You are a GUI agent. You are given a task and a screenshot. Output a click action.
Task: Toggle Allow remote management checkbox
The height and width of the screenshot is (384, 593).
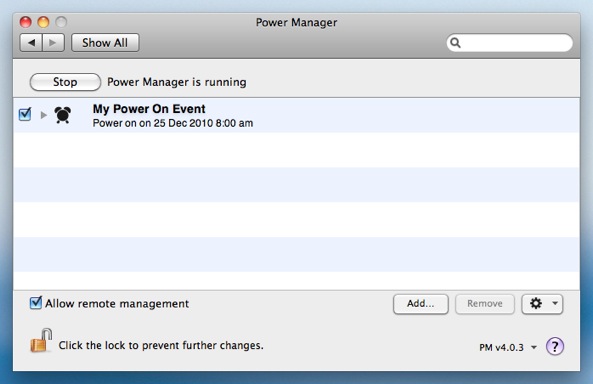click(36, 303)
